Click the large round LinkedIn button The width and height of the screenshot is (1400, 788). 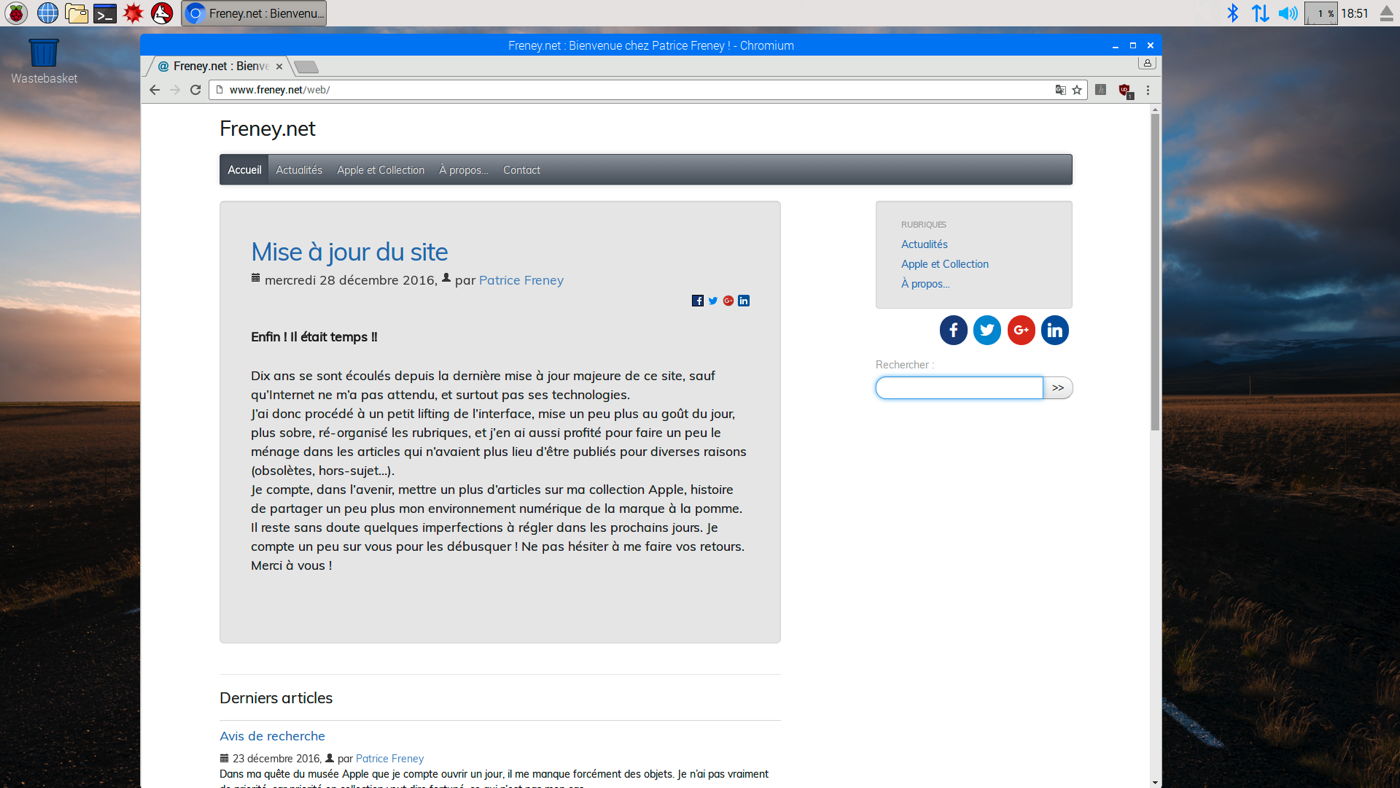(1055, 330)
